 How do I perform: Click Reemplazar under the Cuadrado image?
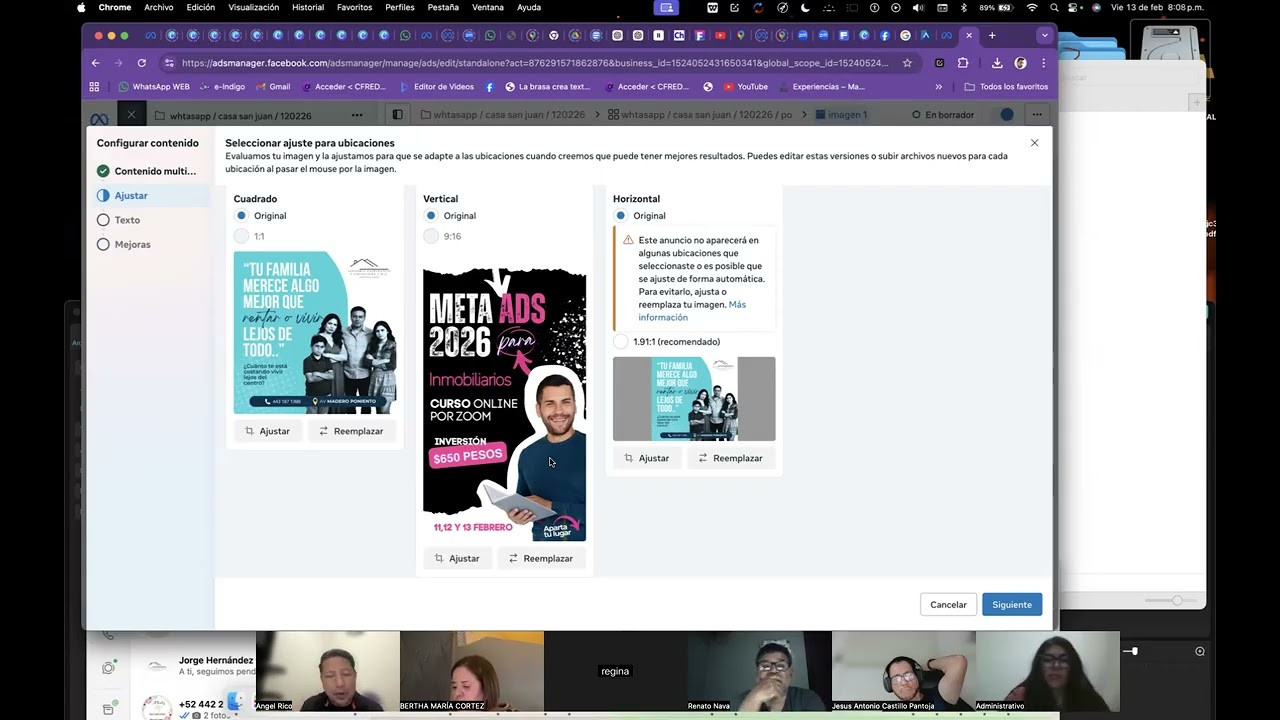351,431
